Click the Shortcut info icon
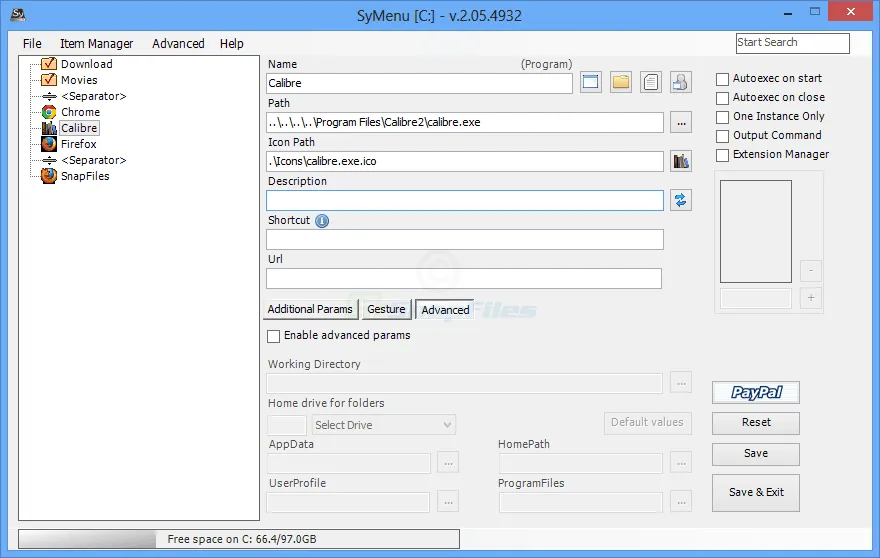This screenshot has width=880, height=558. pyautogui.click(x=322, y=221)
